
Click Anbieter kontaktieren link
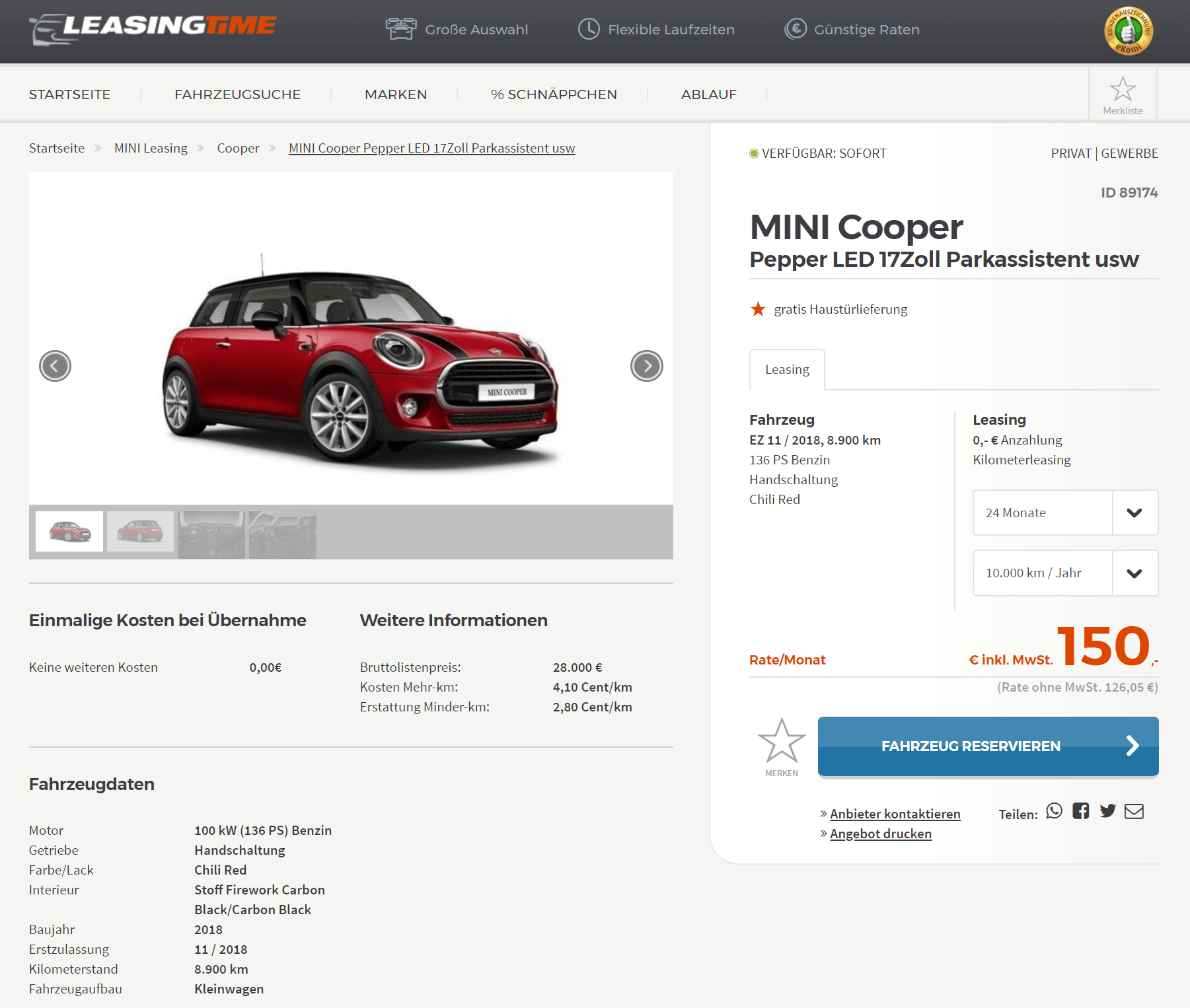tap(895, 814)
